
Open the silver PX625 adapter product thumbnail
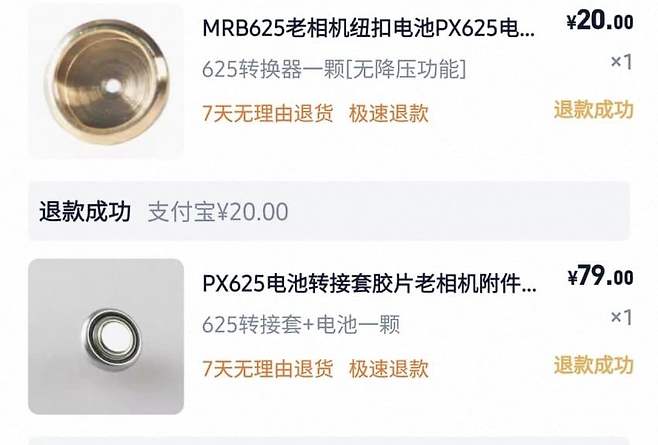tap(106, 337)
